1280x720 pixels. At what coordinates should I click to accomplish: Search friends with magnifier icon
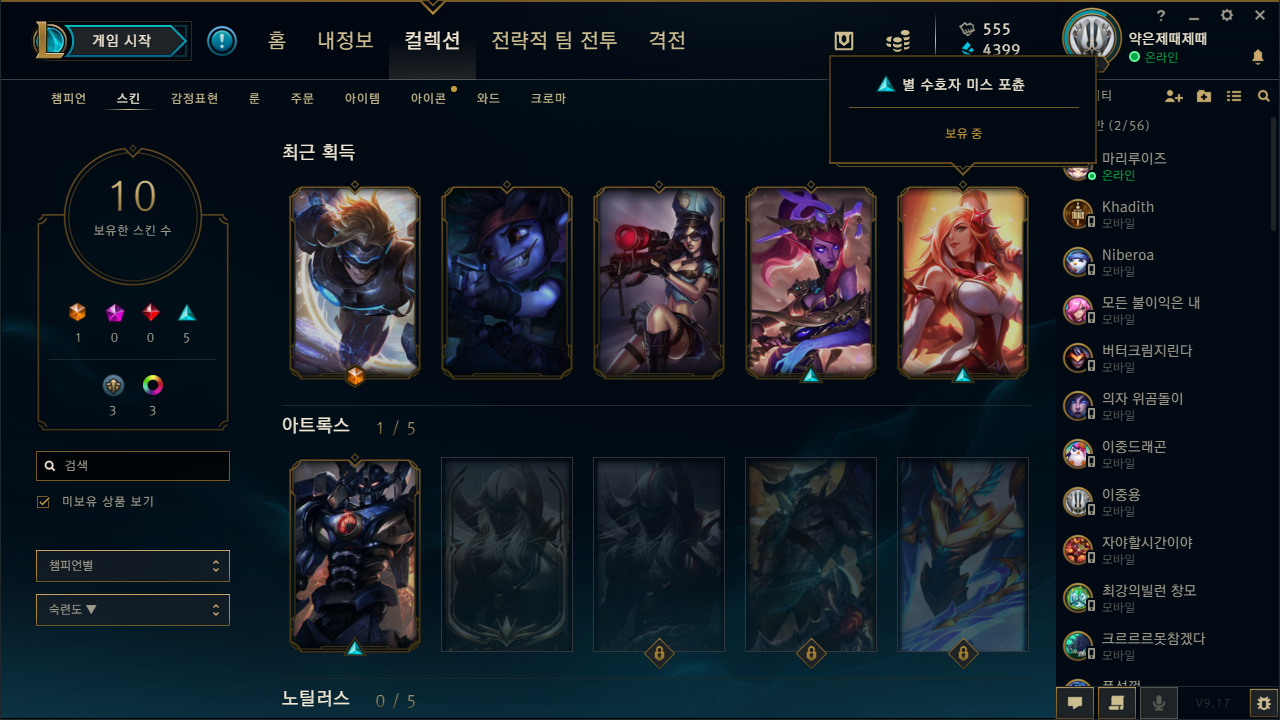click(x=1264, y=96)
